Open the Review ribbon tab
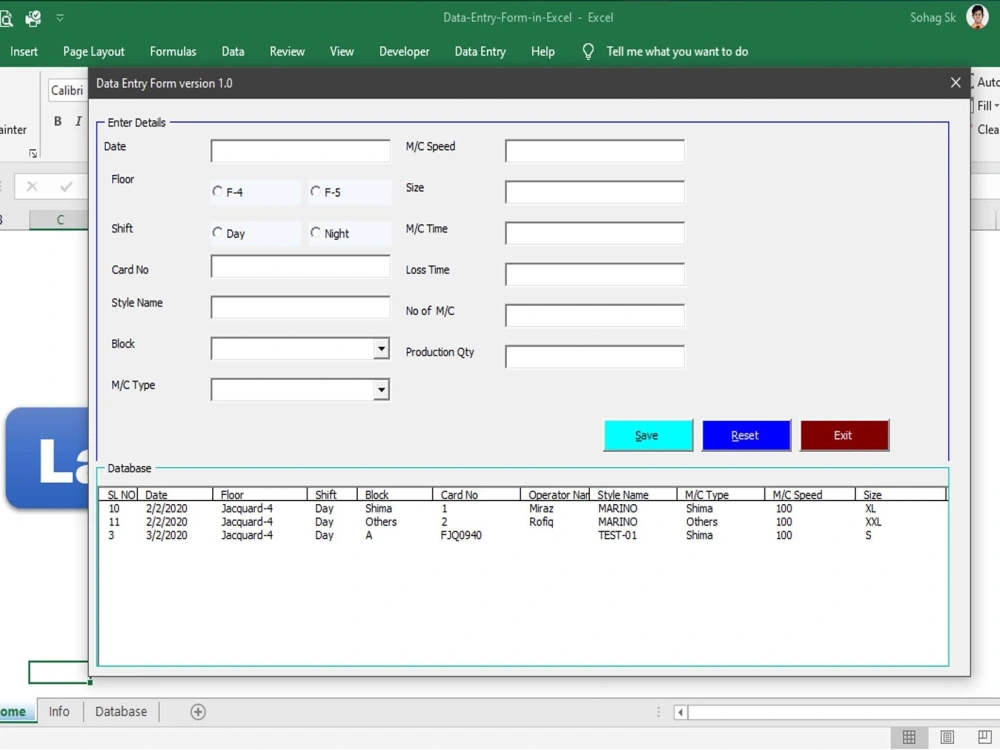The image size is (1000, 750). pos(287,52)
